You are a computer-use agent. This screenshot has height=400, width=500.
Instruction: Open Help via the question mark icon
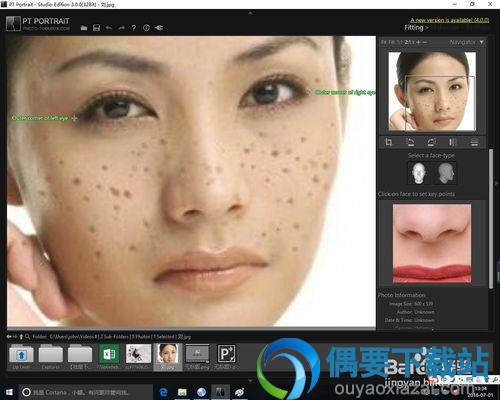(134, 28)
